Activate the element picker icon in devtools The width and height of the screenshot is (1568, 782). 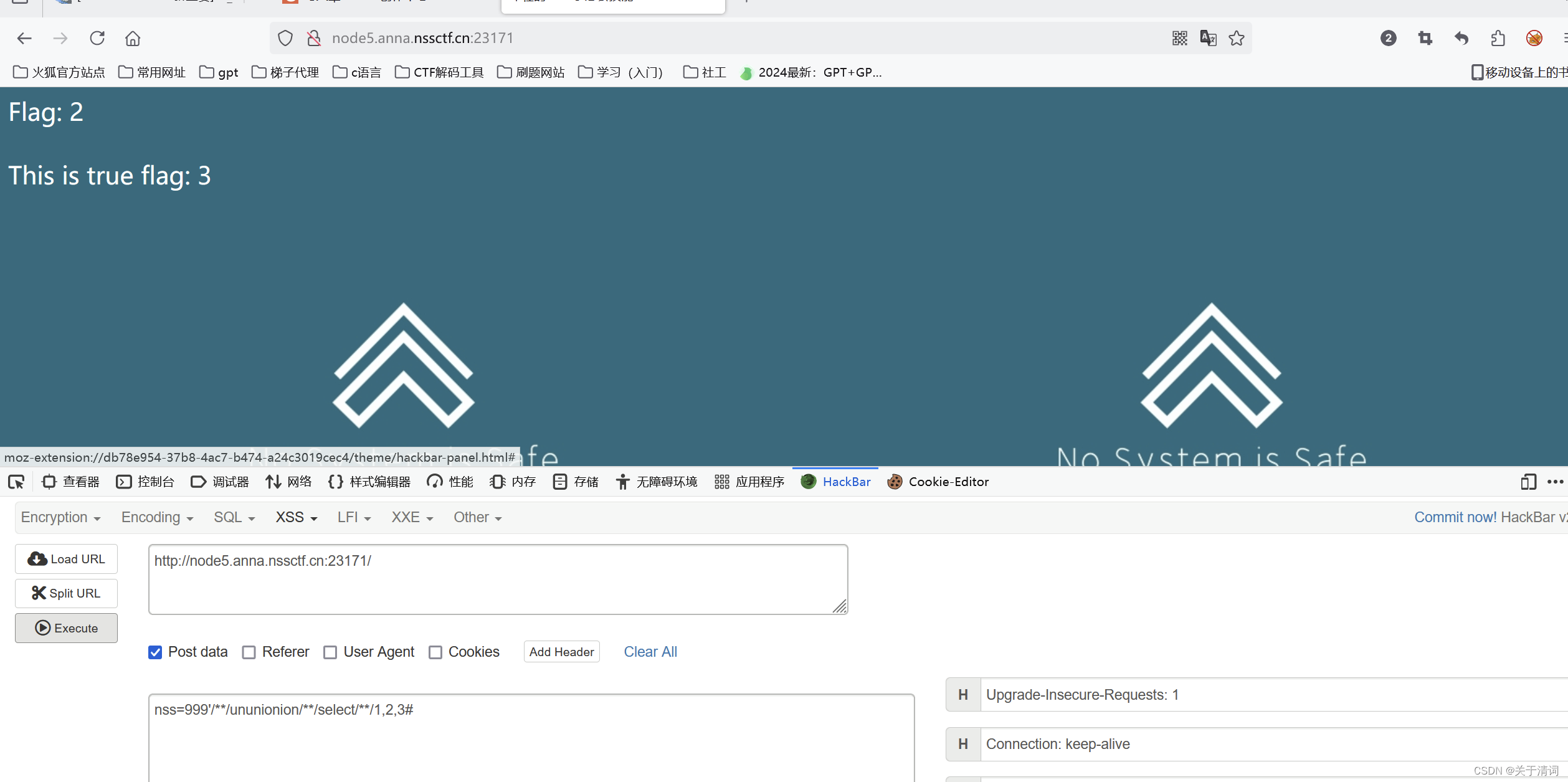click(x=16, y=482)
